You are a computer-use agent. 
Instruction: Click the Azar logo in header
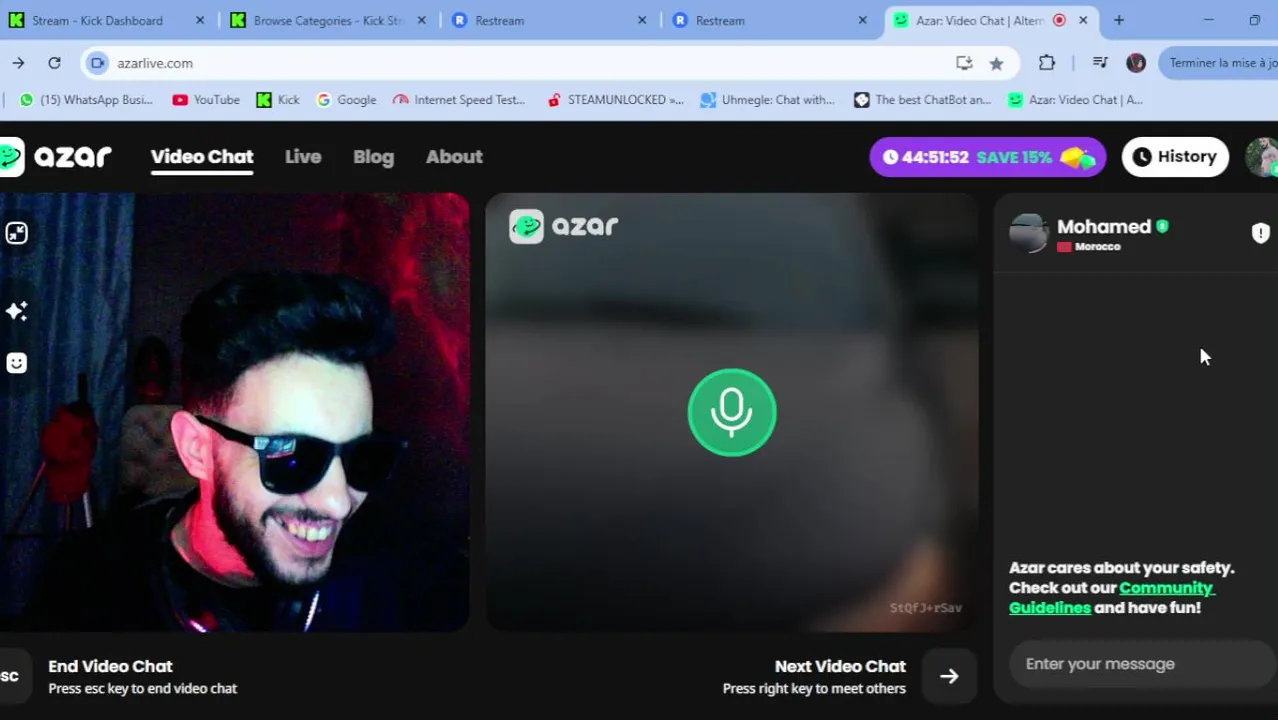[x=56, y=157]
